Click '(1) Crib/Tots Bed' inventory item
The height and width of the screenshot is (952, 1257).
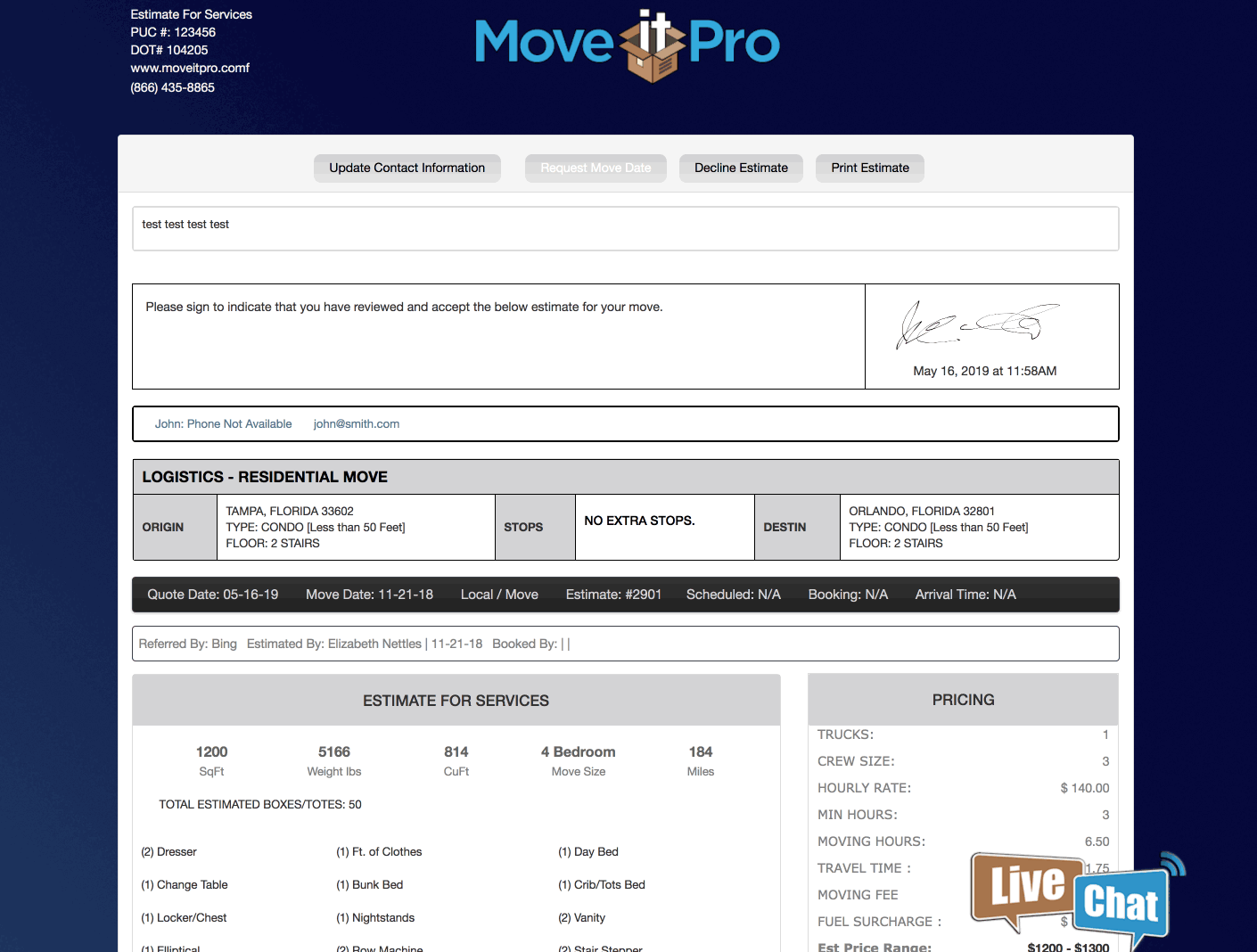pos(602,885)
